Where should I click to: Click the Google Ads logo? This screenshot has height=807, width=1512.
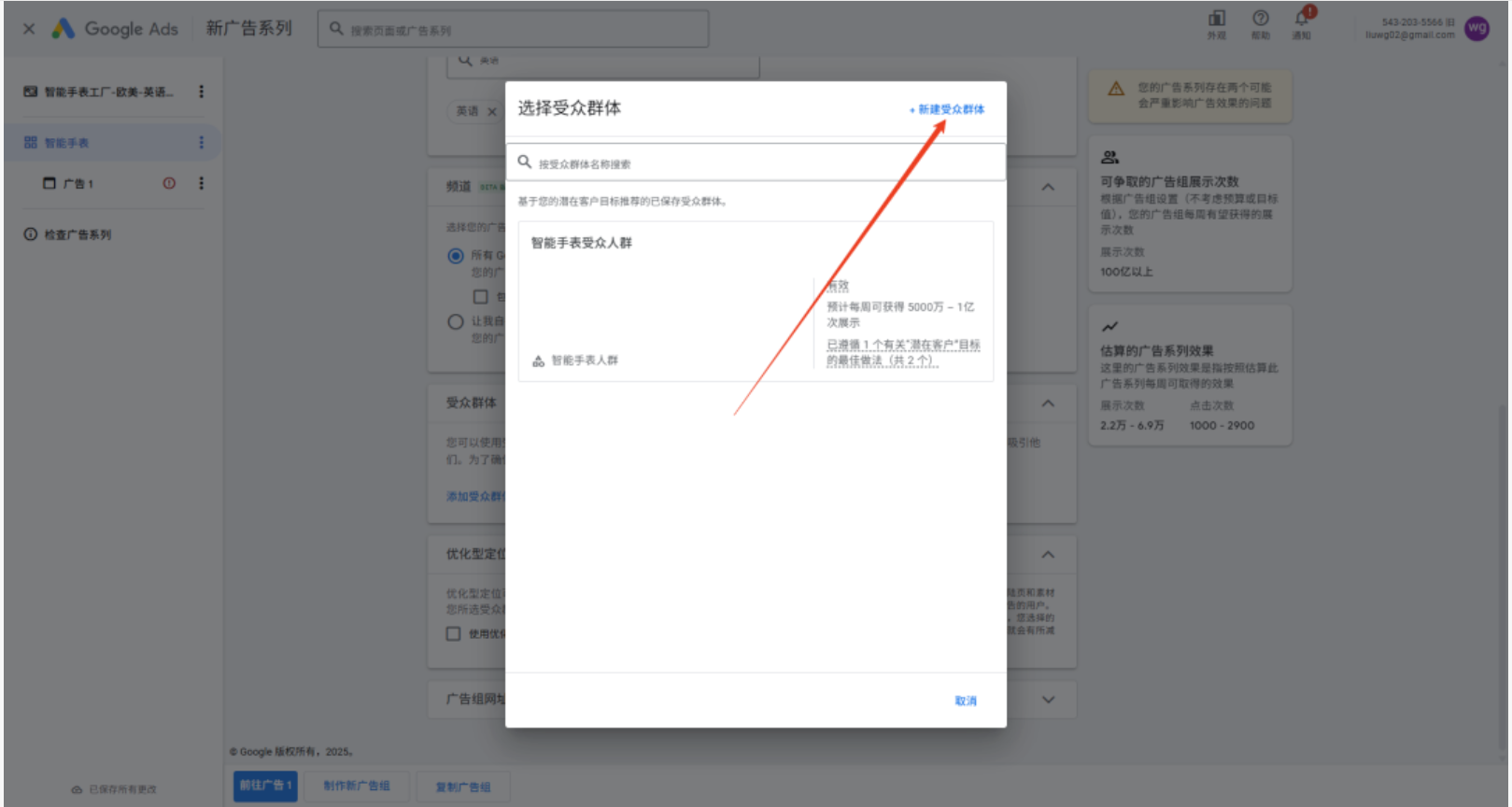(114, 29)
